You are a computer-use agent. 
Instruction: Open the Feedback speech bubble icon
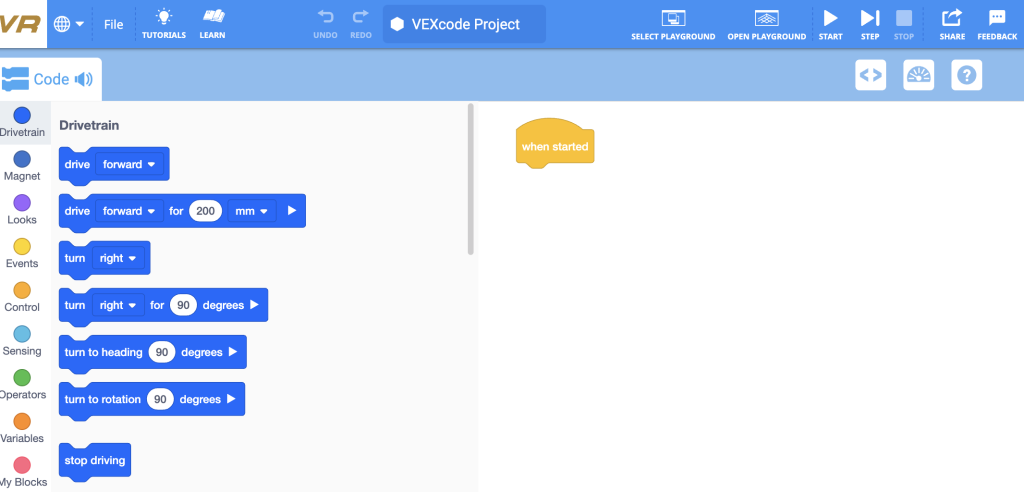pyautogui.click(x=997, y=18)
